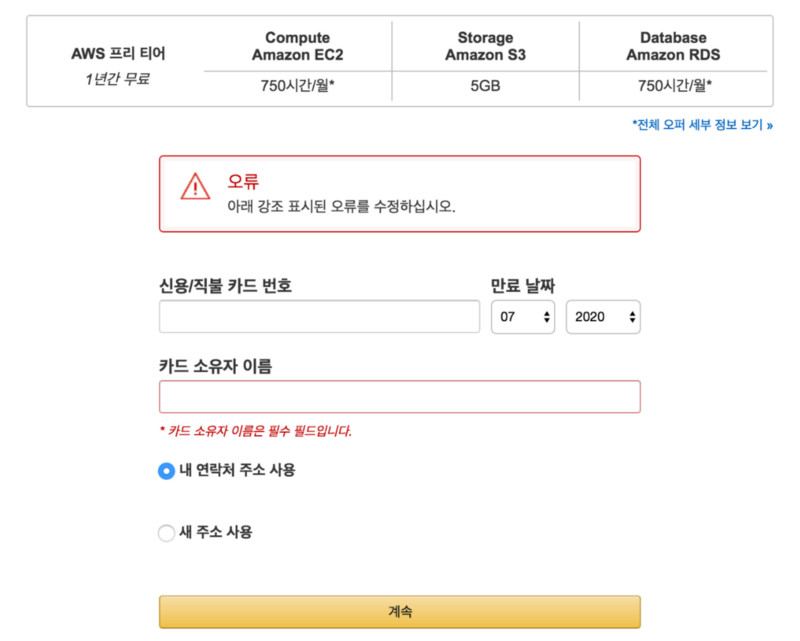Open the expiry year 2020 dropdown
The width and height of the screenshot is (800, 641).
click(x=603, y=317)
